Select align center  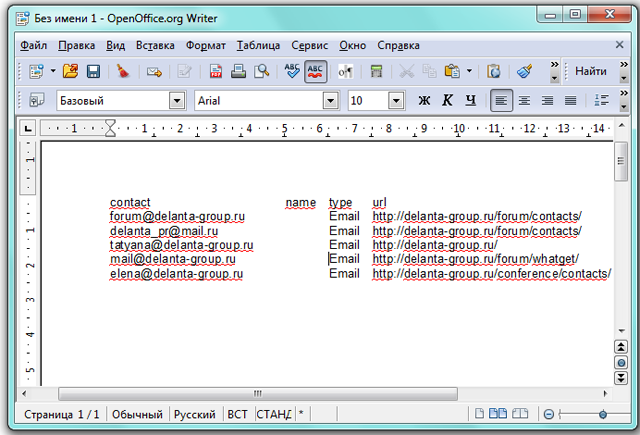[x=524, y=100]
